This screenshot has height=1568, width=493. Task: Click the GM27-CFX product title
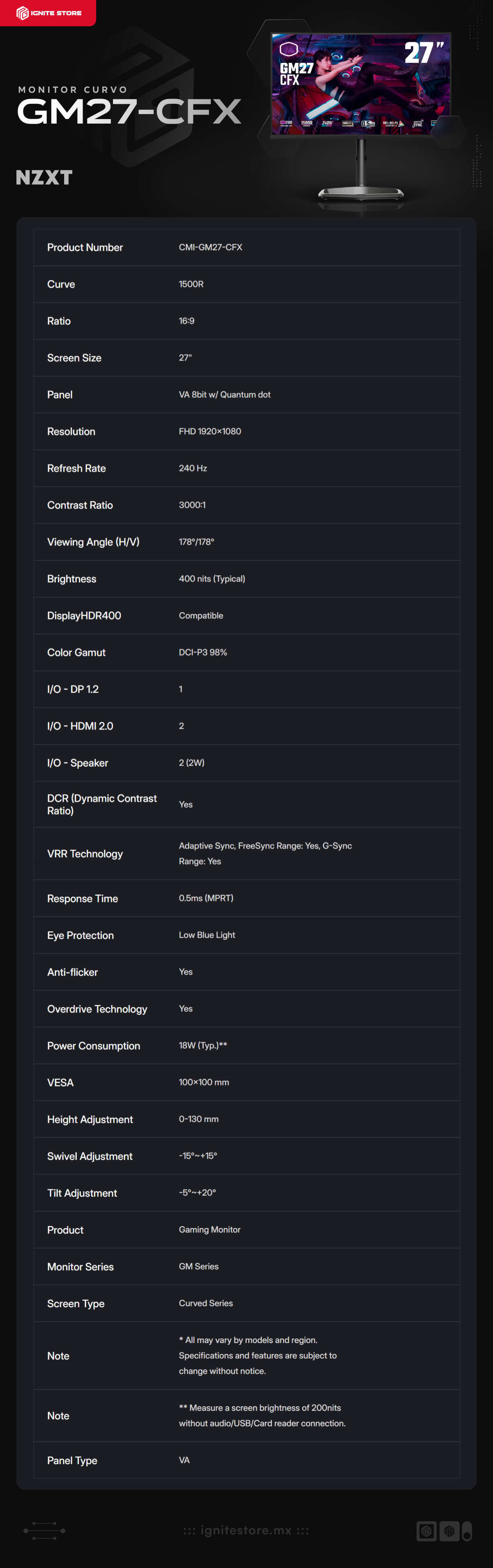tap(129, 111)
